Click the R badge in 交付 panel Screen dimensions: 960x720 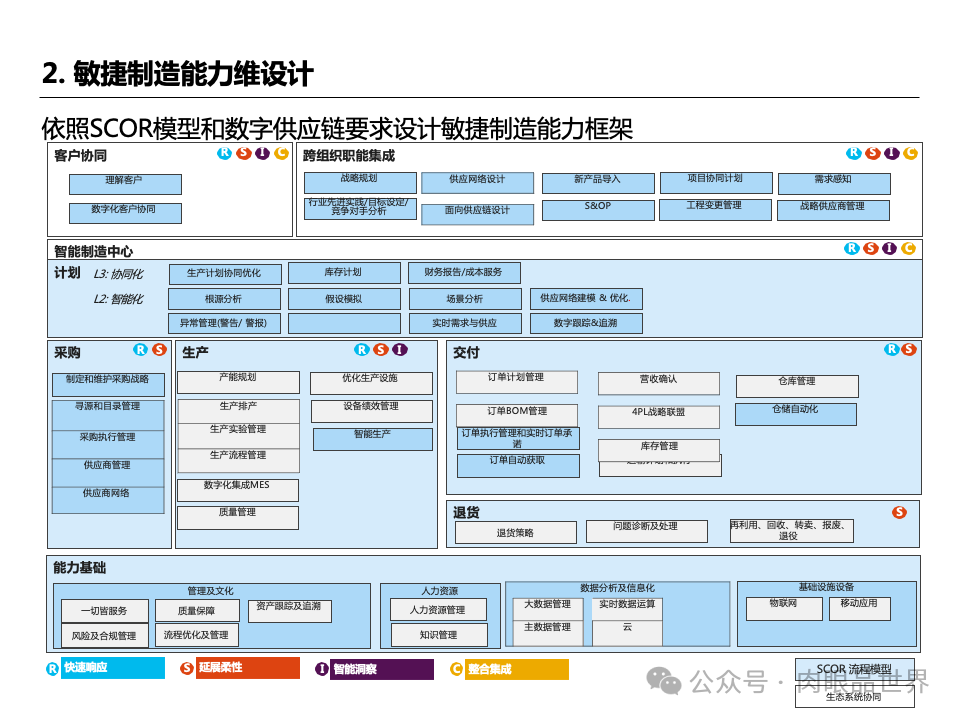[891, 349]
